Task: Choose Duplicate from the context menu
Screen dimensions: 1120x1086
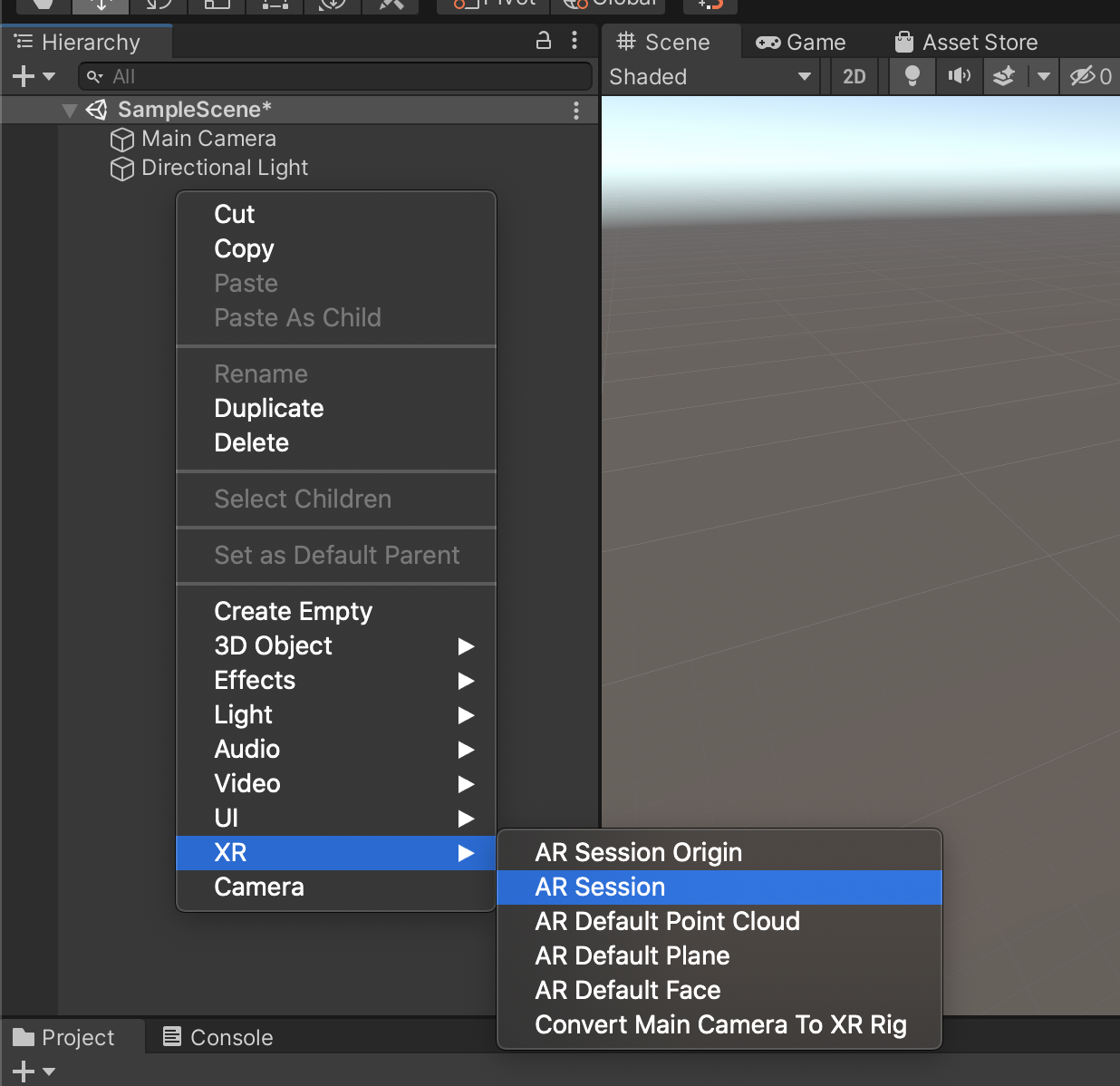Action: pyautogui.click(x=336, y=408)
